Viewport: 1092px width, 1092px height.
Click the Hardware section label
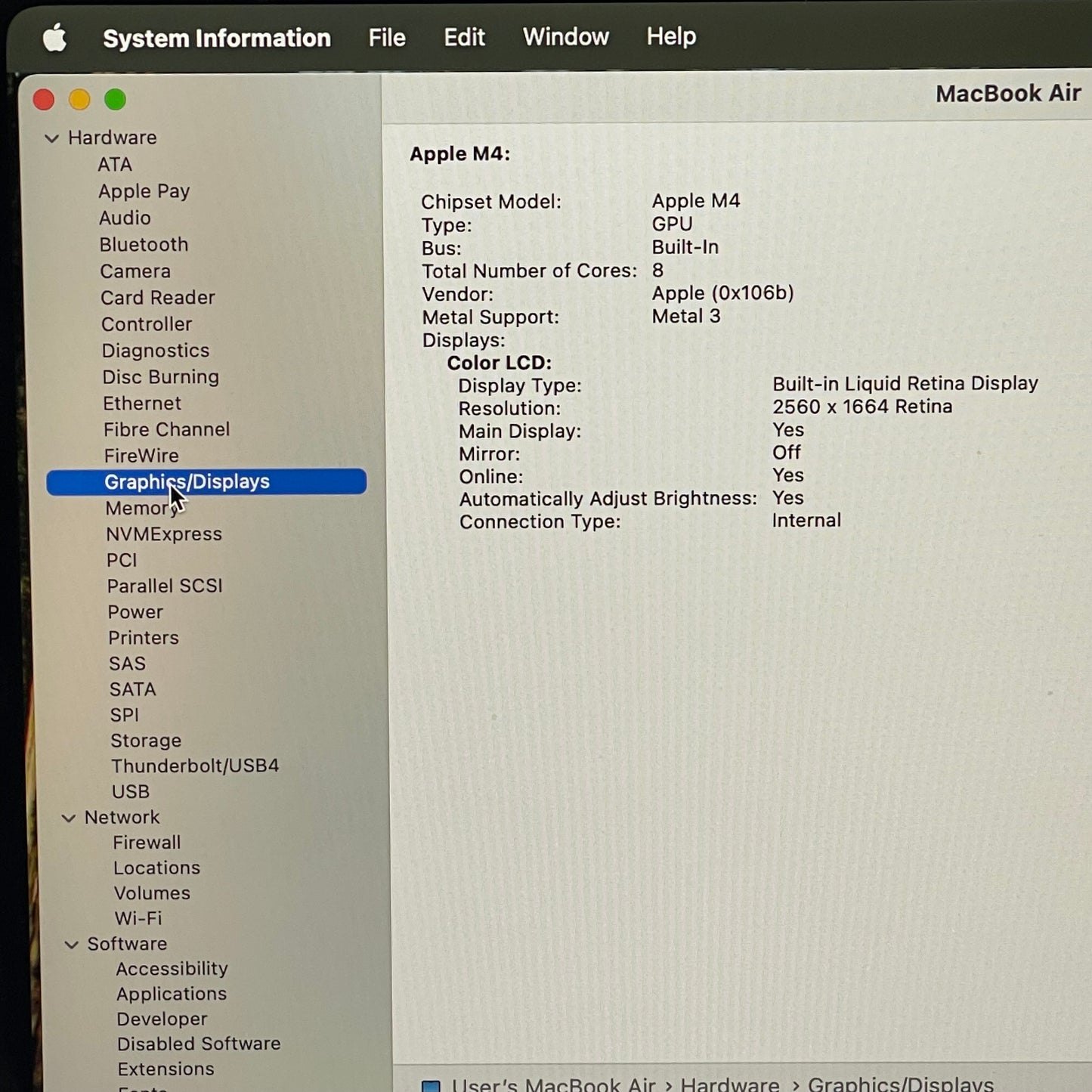pos(113,138)
